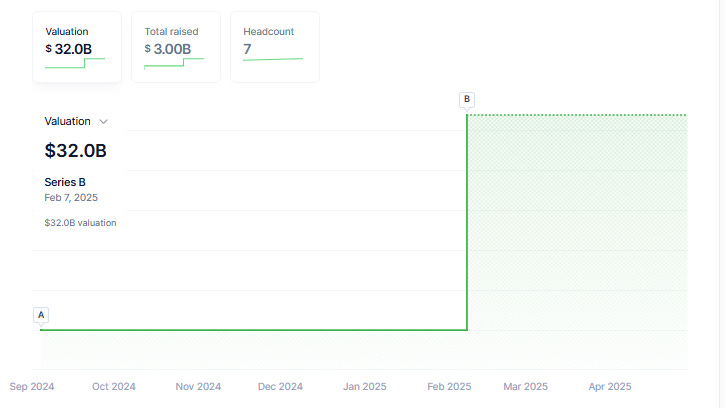
Task: Select the Valuation summary card
Action: tap(77, 47)
